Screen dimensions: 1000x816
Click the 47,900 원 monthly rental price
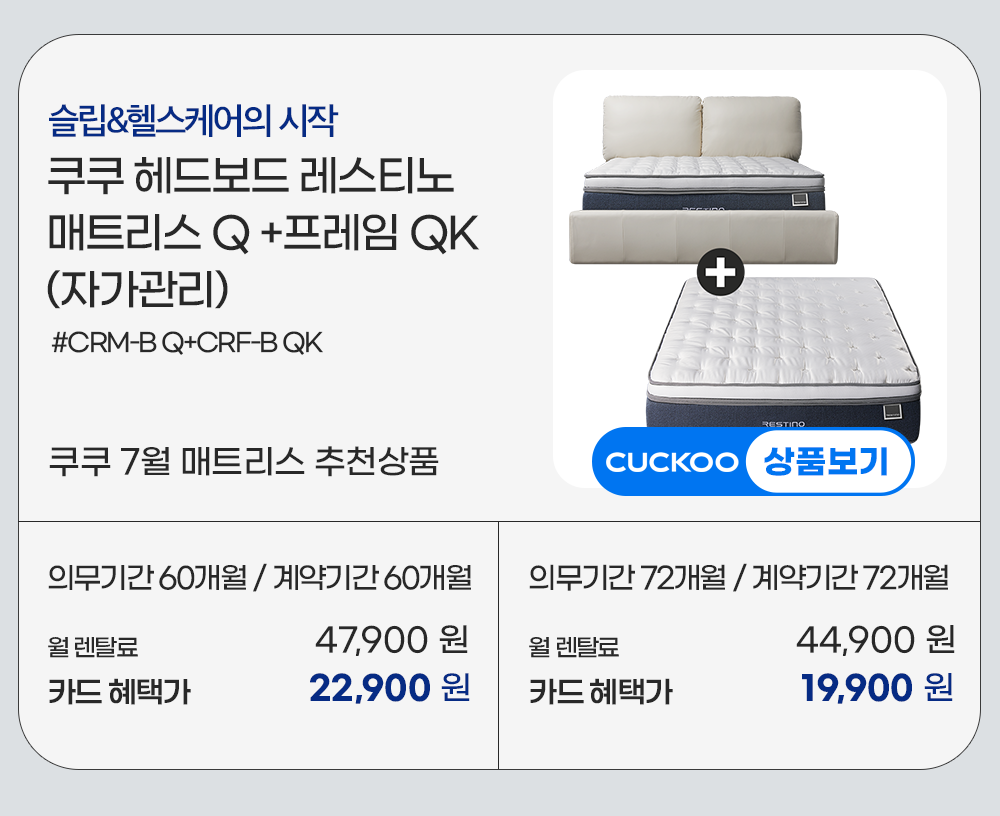click(392, 638)
